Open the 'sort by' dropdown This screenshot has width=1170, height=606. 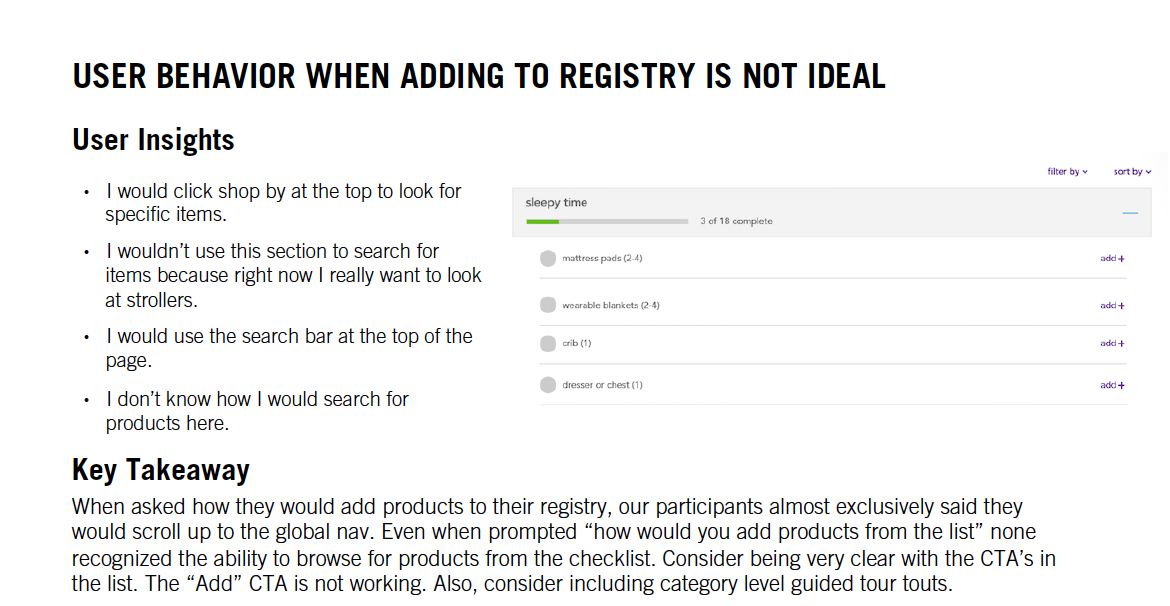(1132, 172)
